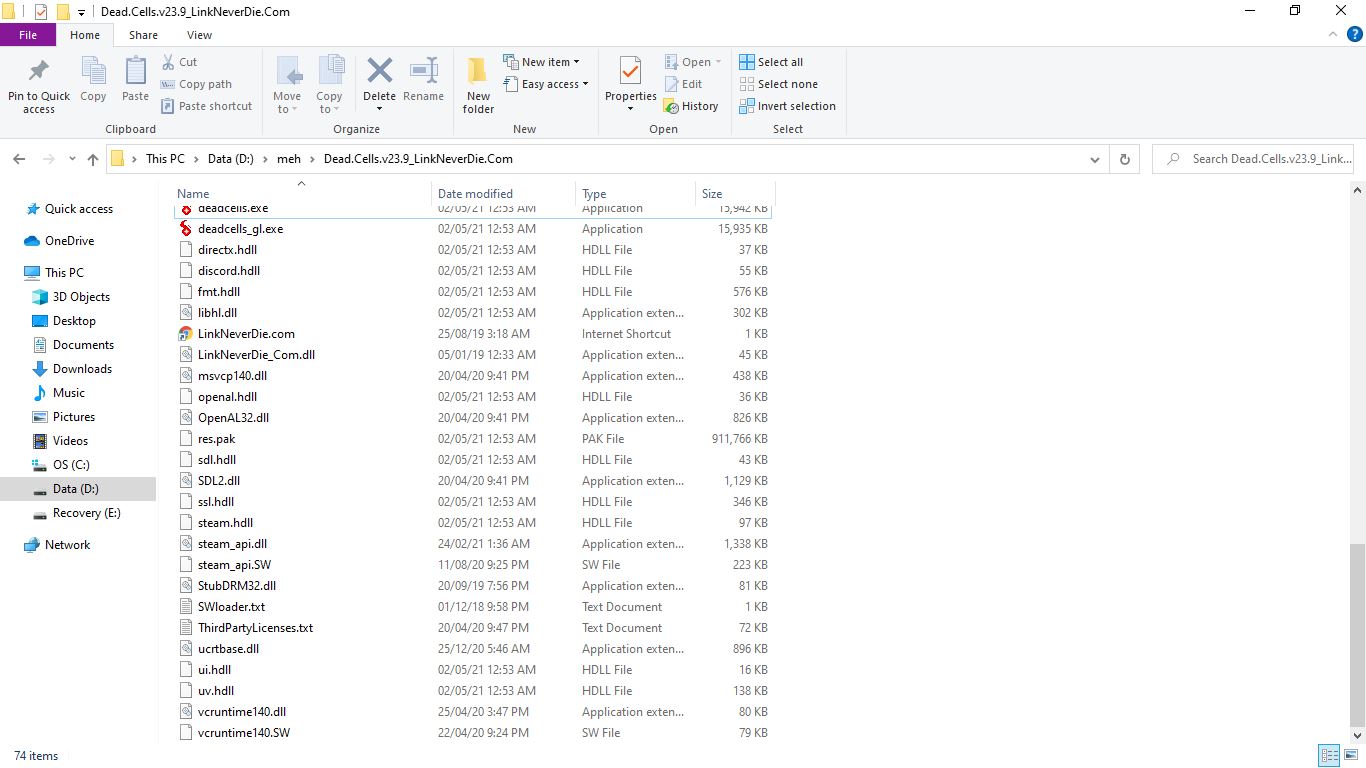
Task: Open the Help question mark icon
Action: [1355, 34]
